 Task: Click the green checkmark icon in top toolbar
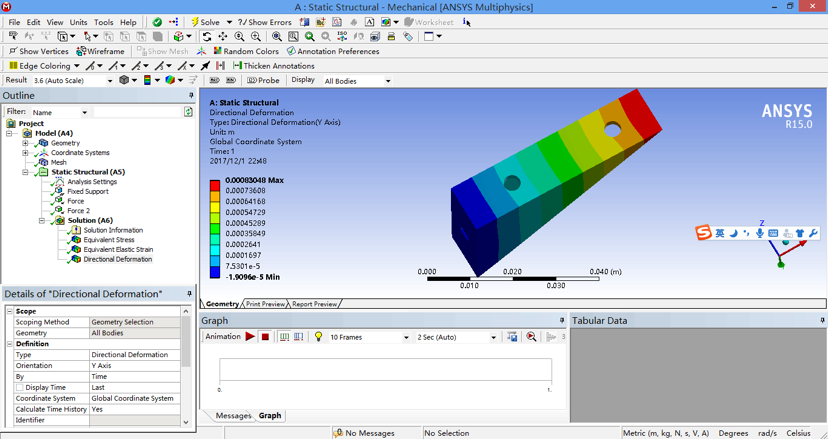click(157, 22)
